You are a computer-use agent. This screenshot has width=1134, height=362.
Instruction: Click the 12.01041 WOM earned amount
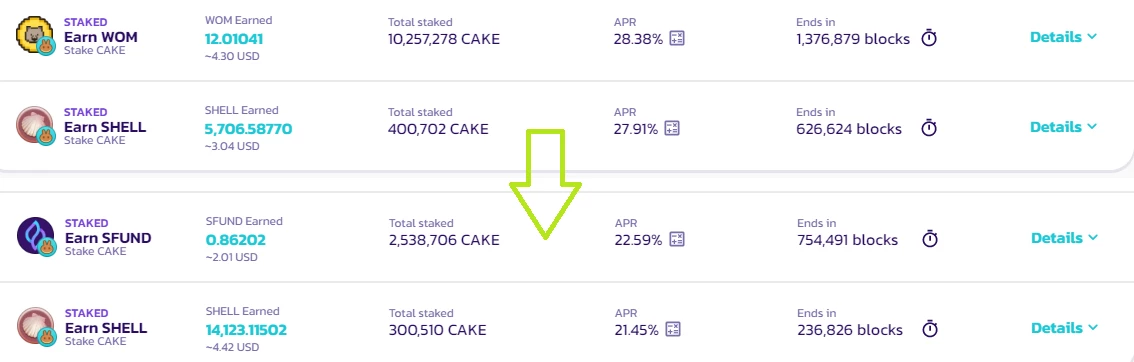234,39
